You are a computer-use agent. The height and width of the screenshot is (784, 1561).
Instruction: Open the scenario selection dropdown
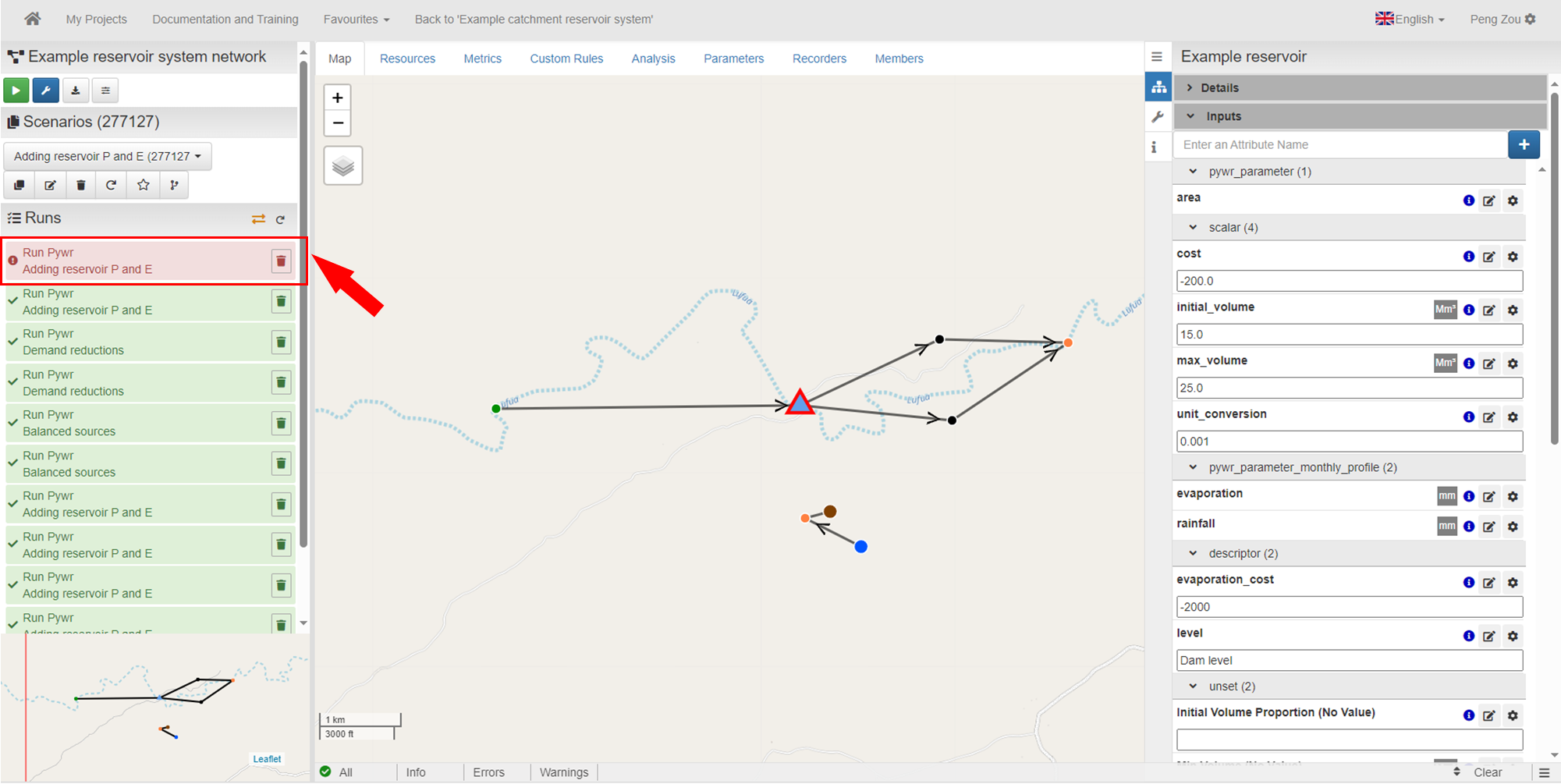pos(108,156)
